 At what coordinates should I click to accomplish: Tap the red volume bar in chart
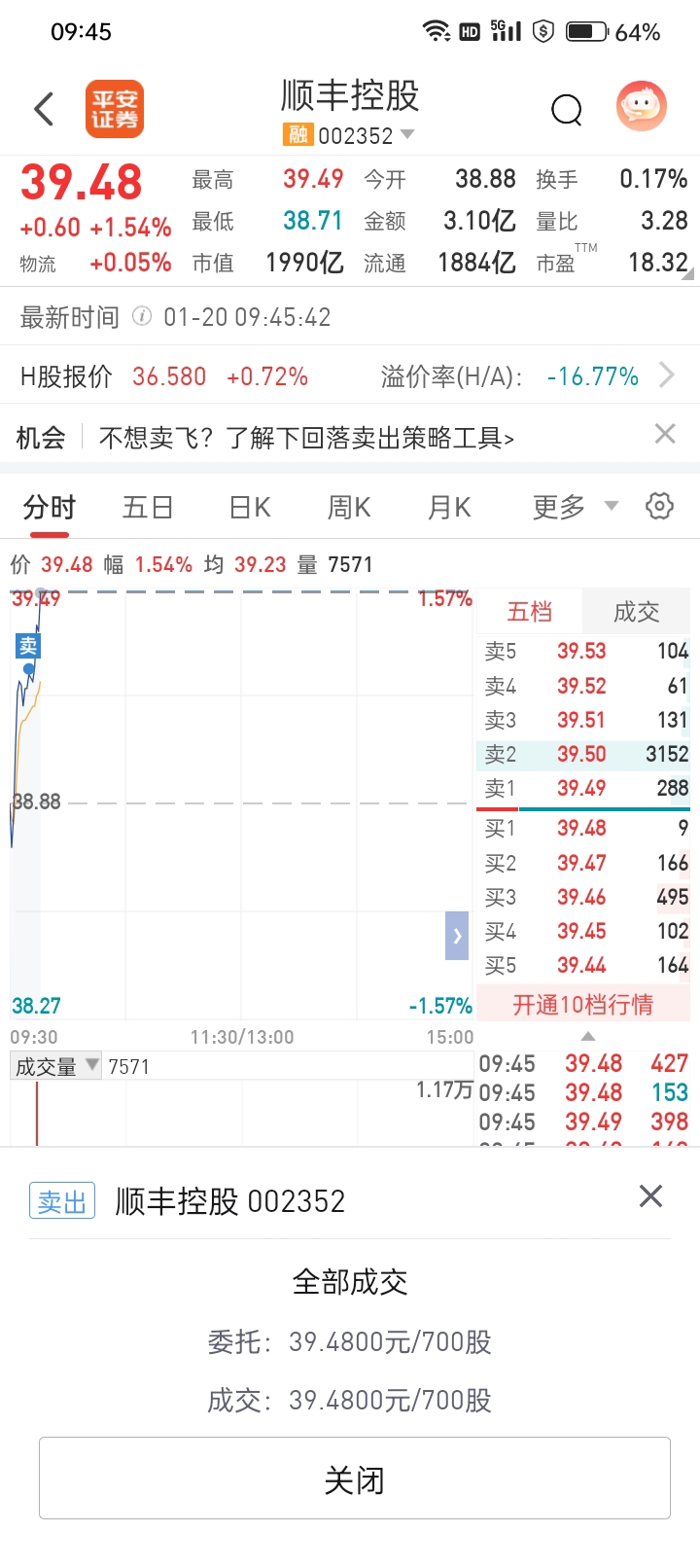pos(37,1112)
